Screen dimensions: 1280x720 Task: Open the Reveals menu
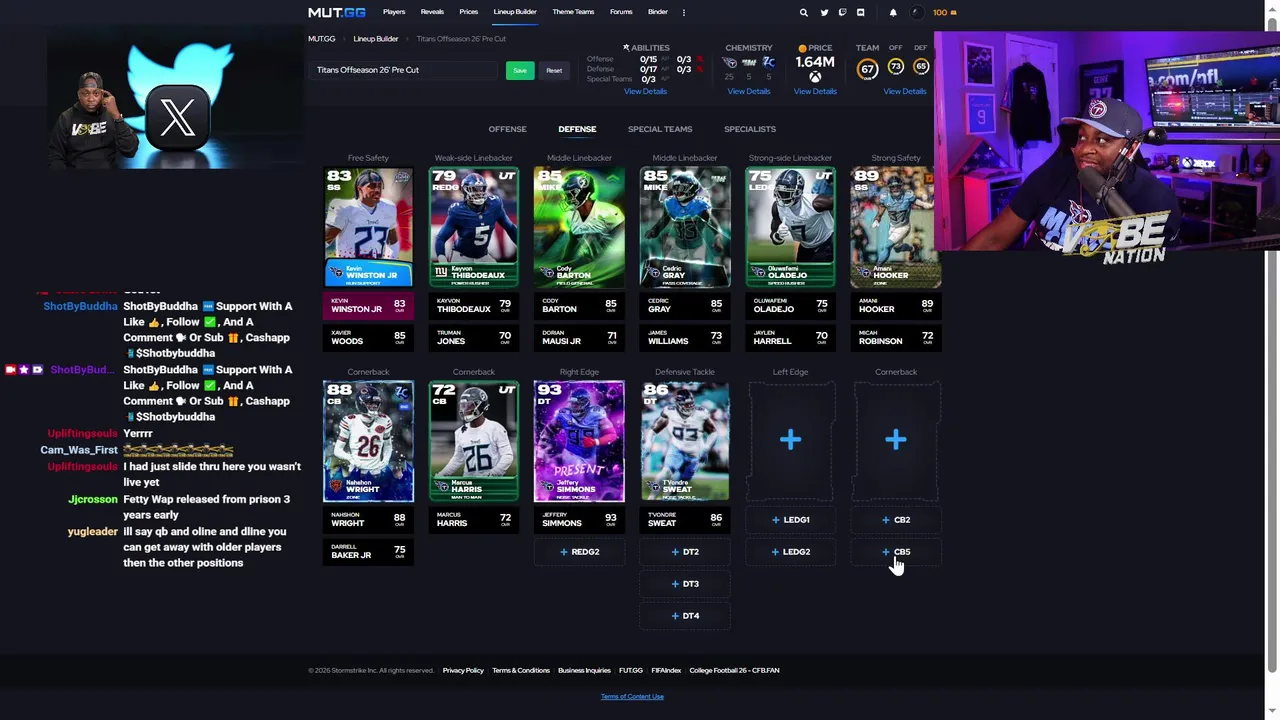coord(432,12)
